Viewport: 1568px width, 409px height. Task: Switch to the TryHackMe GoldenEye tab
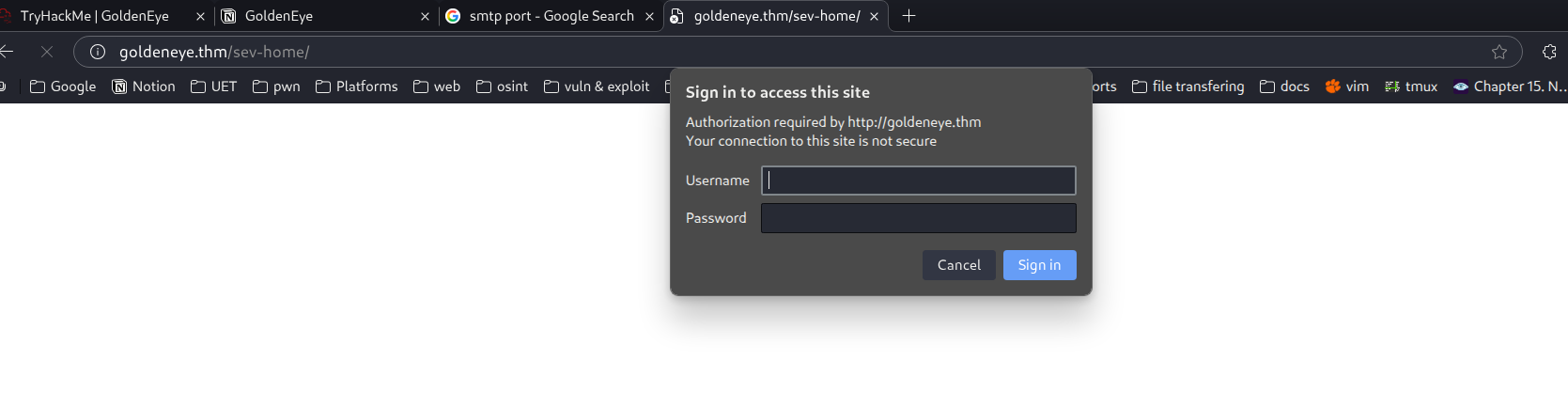94,16
